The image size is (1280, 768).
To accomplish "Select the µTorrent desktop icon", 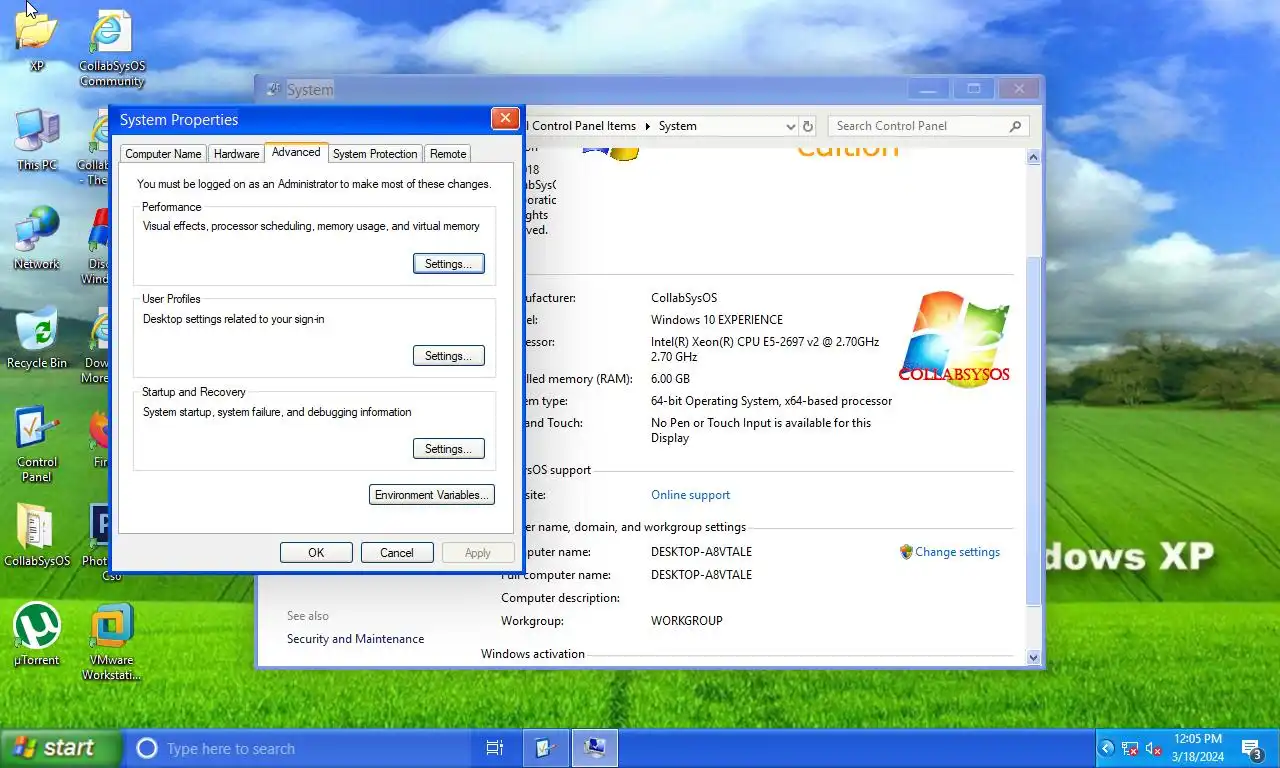I will pos(37,634).
